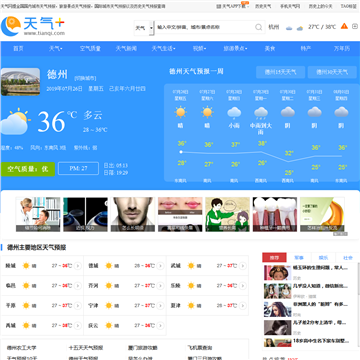
Task: Click the city search input field
Action: click(204, 27)
